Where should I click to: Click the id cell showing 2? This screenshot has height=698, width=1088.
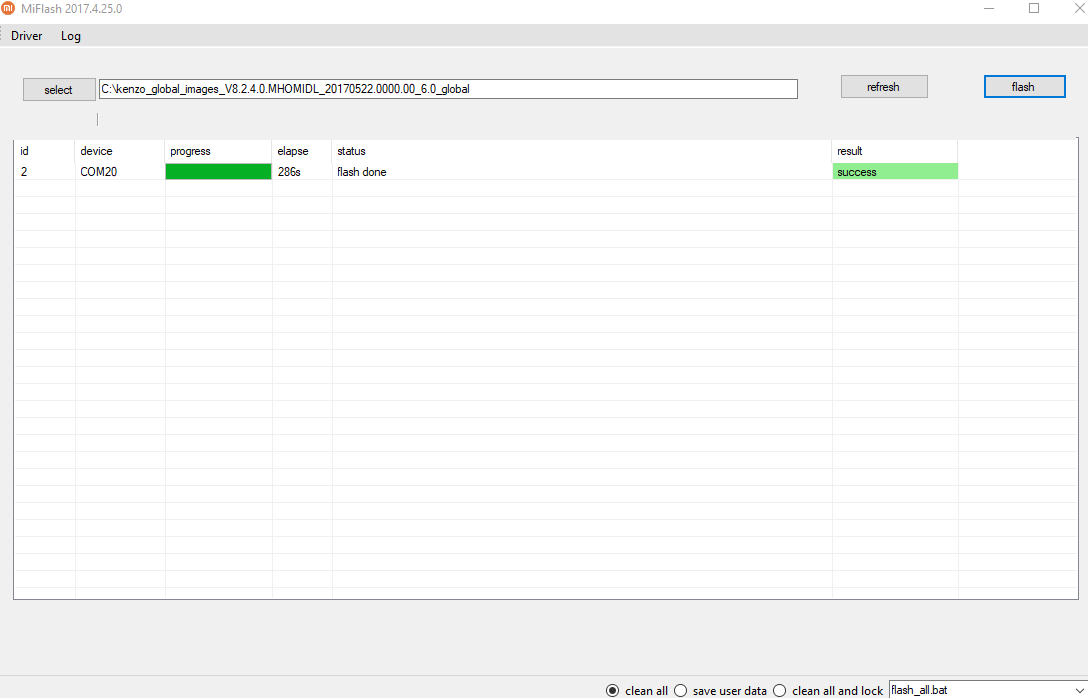44,171
